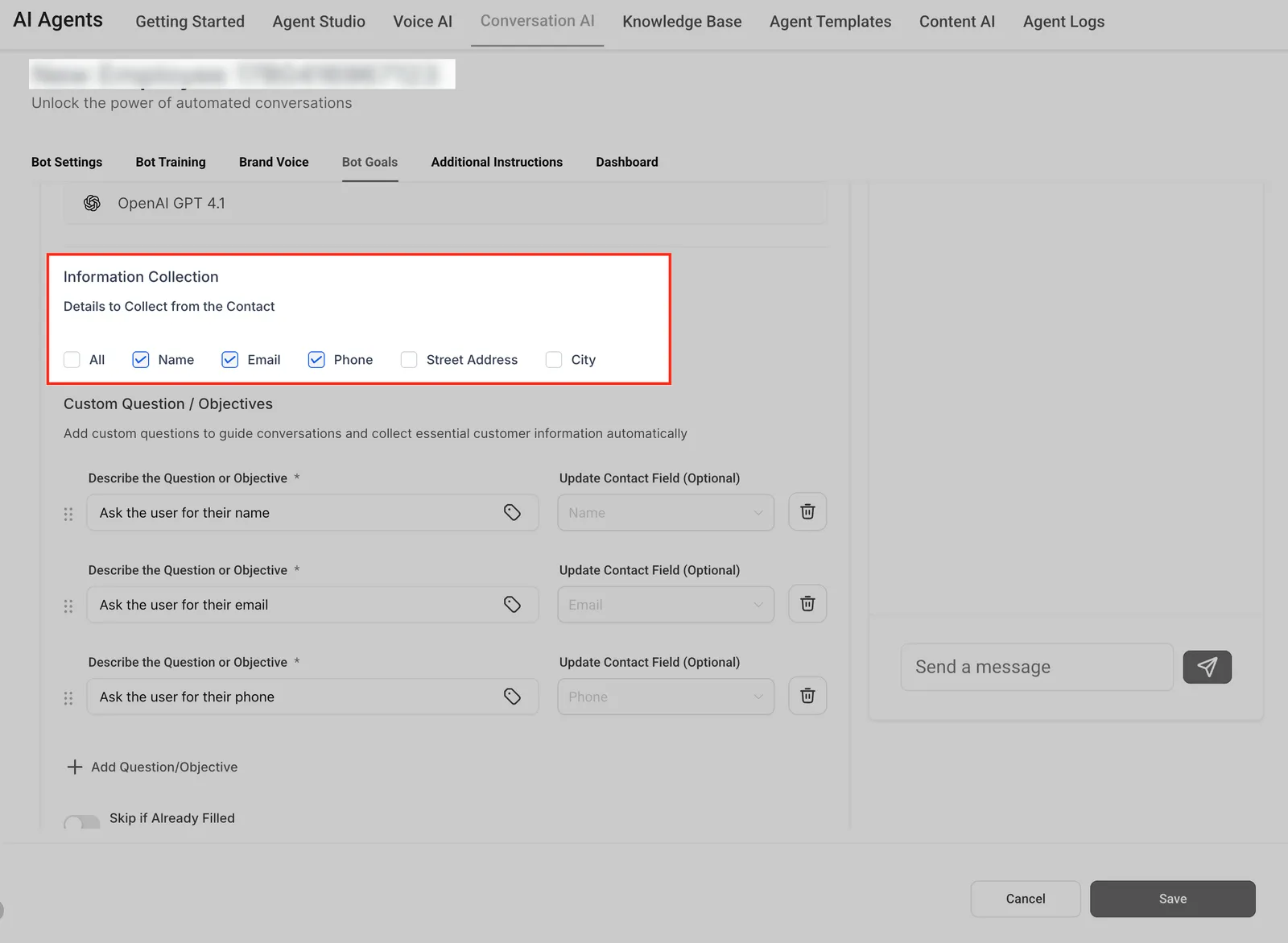Expand the Phone contact field dropdown
Screen dimensions: 1288x943
click(666, 697)
